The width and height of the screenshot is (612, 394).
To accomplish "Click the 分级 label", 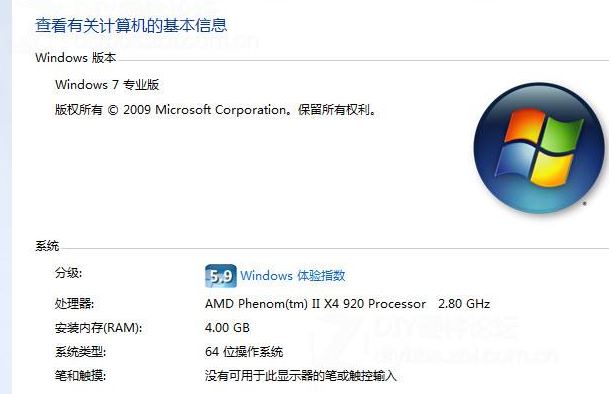I will (x=68, y=273).
